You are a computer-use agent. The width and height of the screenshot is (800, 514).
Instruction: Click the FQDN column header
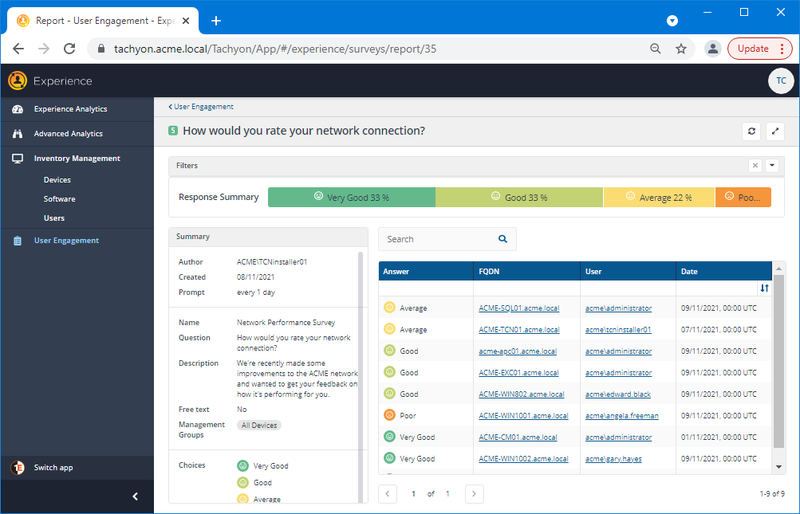[527, 272]
